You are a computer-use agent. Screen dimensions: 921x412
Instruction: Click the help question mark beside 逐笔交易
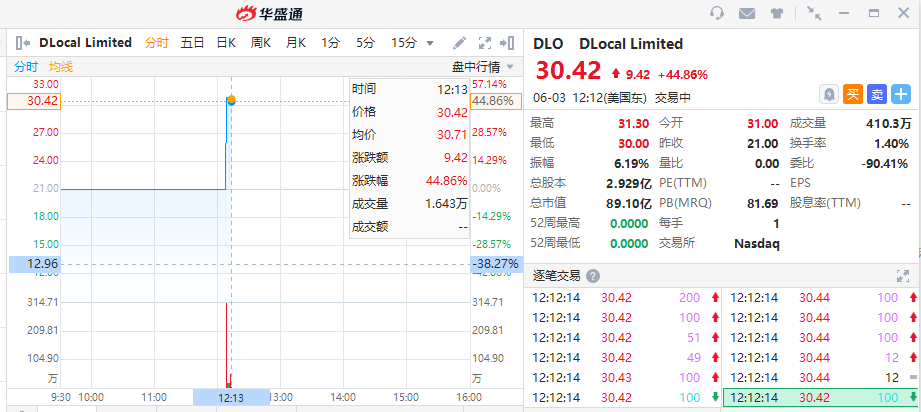593,276
